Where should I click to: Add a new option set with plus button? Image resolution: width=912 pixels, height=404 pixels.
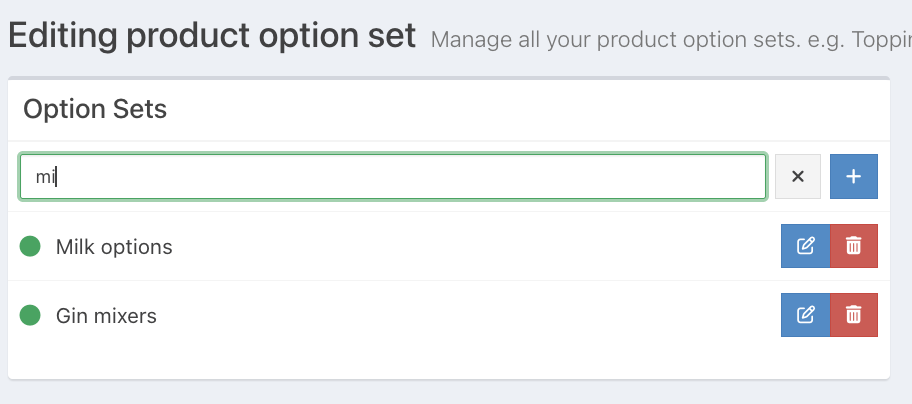point(853,176)
